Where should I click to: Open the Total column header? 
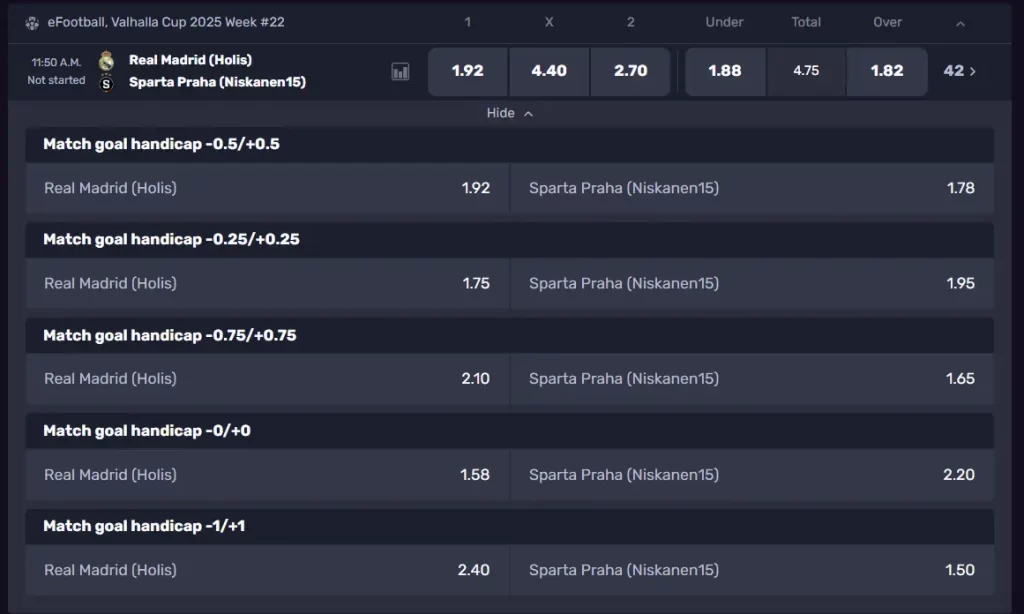pos(805,21)
